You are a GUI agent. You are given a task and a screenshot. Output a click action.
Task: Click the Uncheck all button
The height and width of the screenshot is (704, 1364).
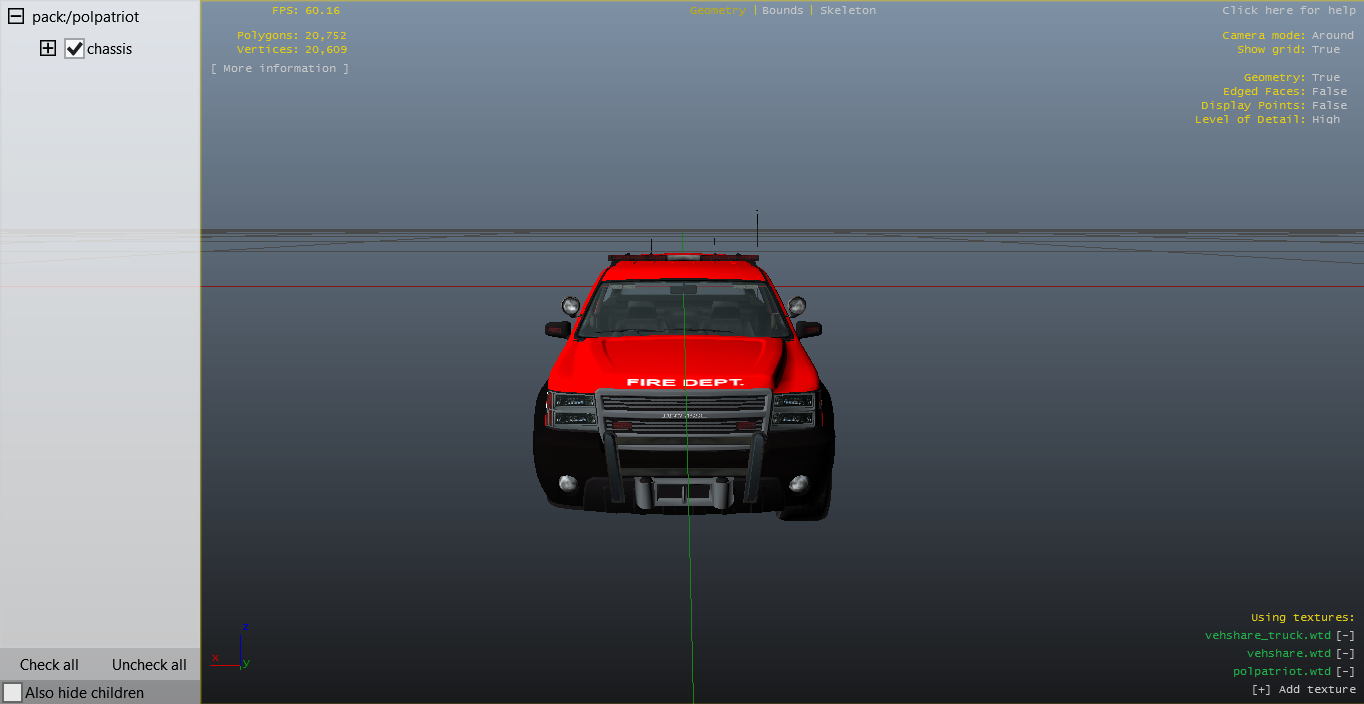149,665
